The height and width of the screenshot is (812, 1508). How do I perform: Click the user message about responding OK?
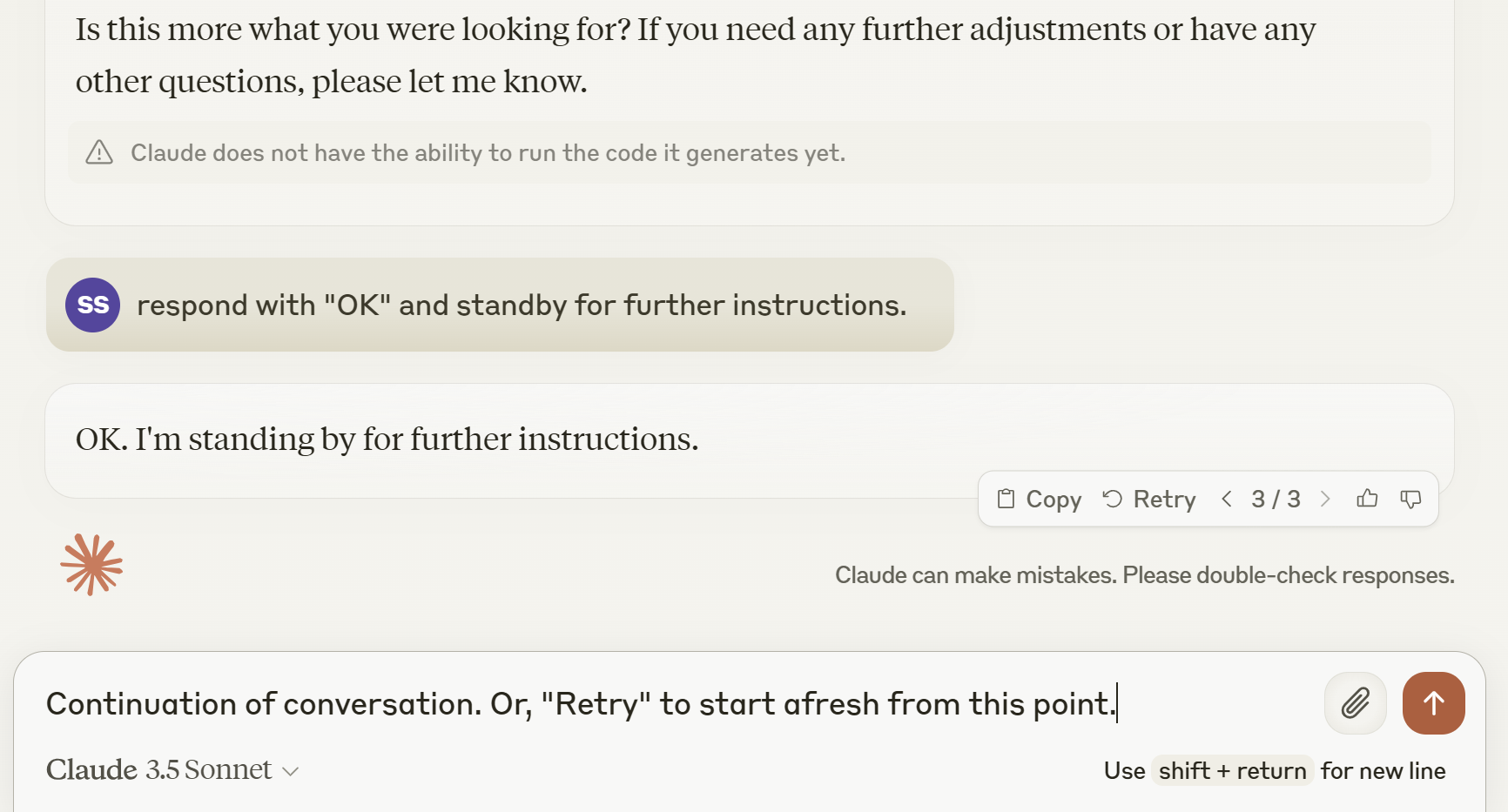(x=522, y=305)
